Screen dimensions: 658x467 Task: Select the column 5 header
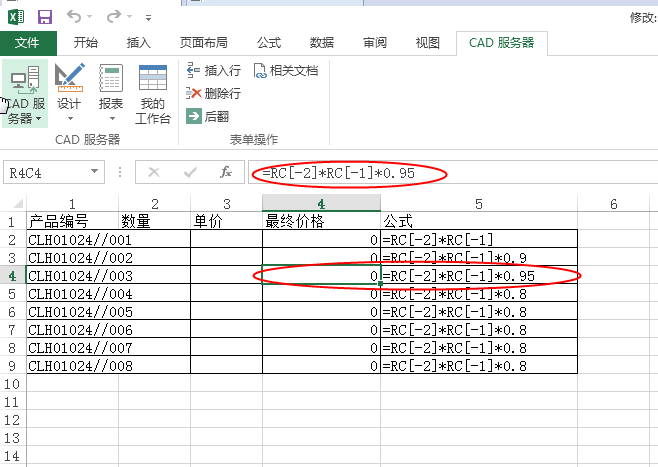point(479,204)
